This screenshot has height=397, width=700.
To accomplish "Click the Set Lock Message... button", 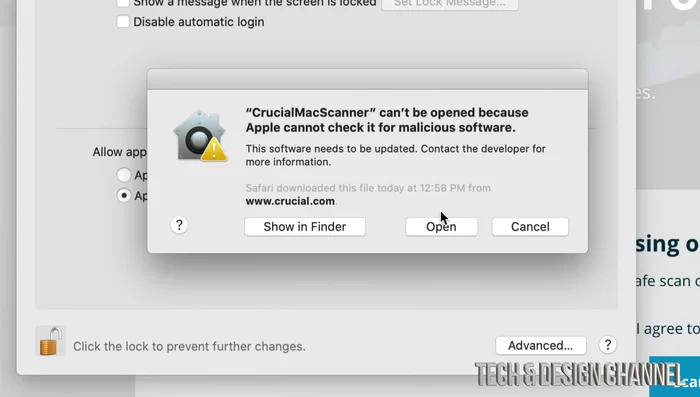I will pos(450,4).
